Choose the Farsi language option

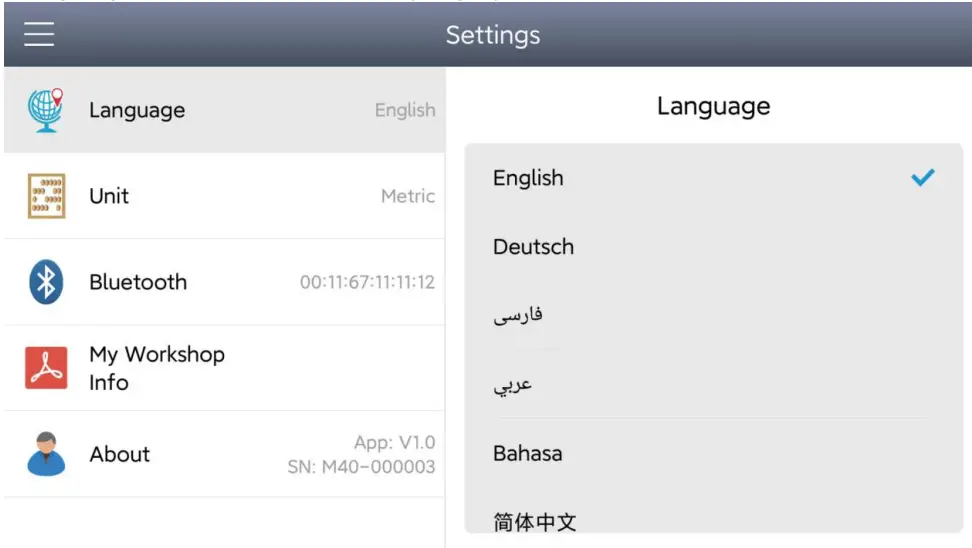click(714, 316)
